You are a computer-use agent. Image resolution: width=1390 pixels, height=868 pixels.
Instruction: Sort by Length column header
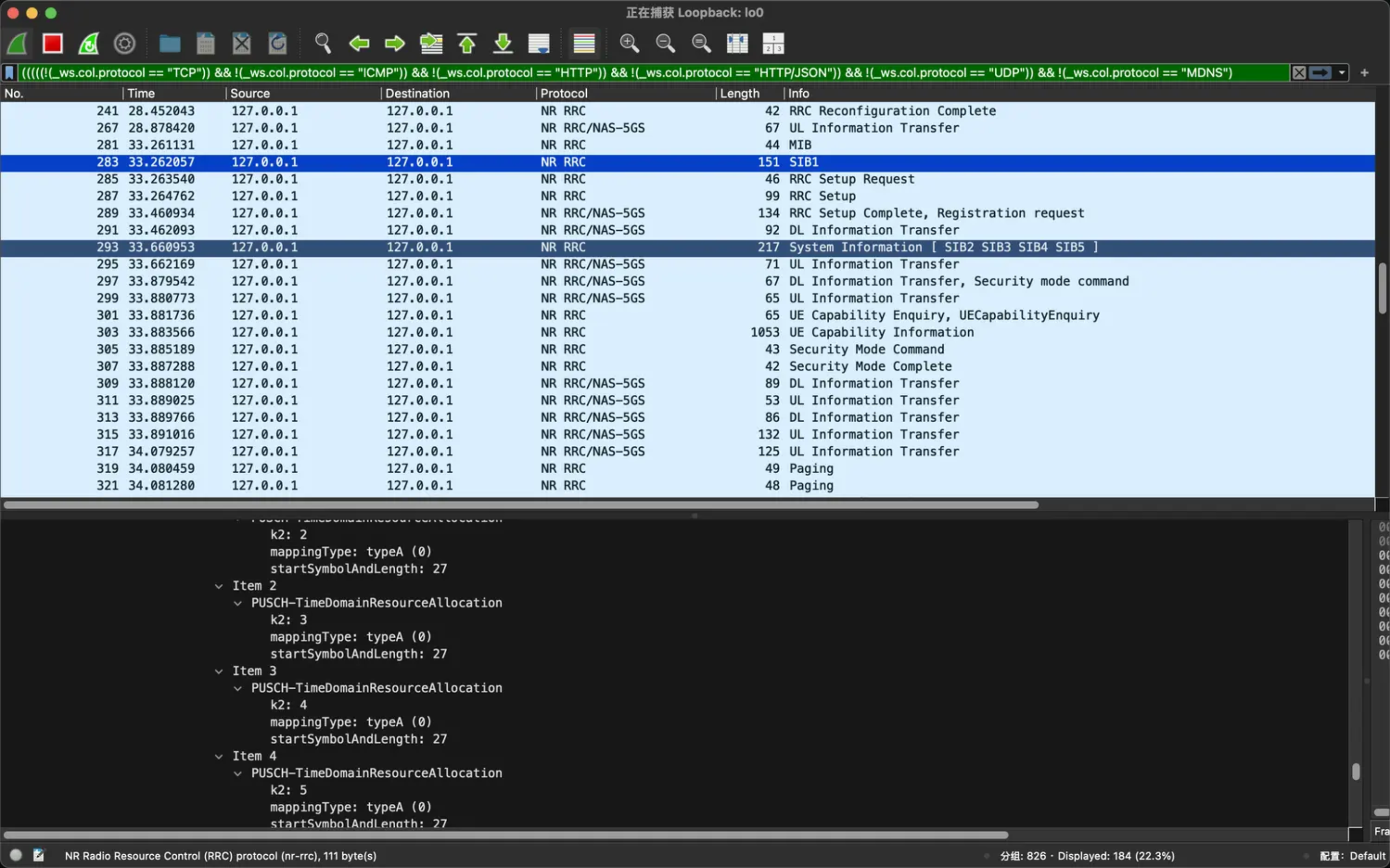tap(750, 94)
